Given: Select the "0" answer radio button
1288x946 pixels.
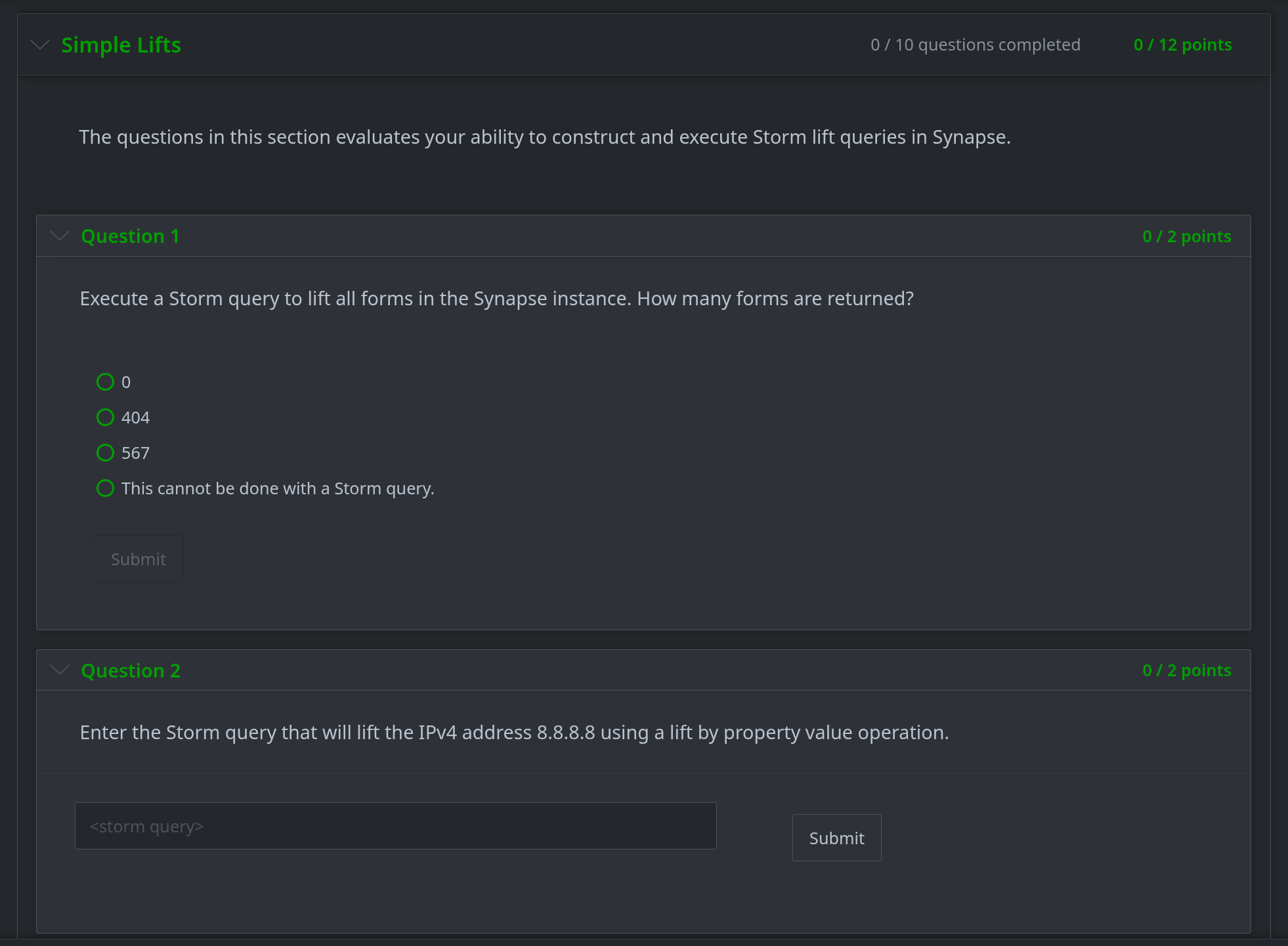Looking at the screenshot, I should coord(105,382).
